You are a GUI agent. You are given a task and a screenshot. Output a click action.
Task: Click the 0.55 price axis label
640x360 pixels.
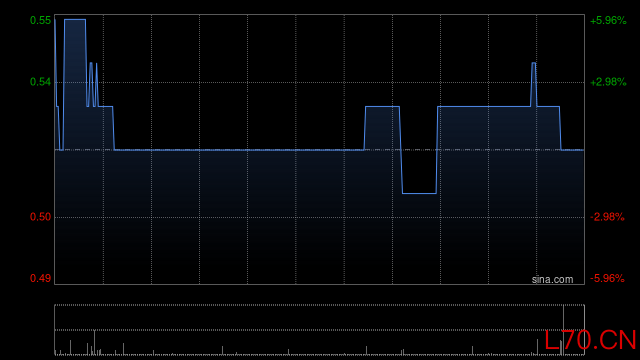pyautogui.click(x=40, y=20)
